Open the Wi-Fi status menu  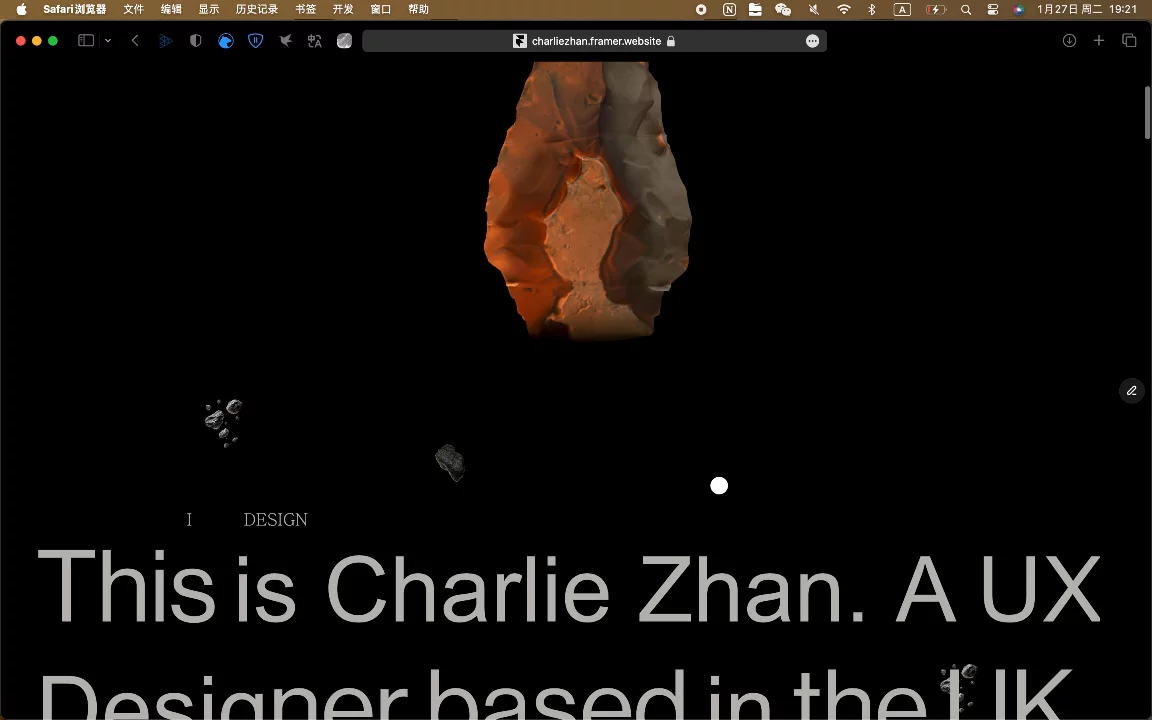point(843,10)
